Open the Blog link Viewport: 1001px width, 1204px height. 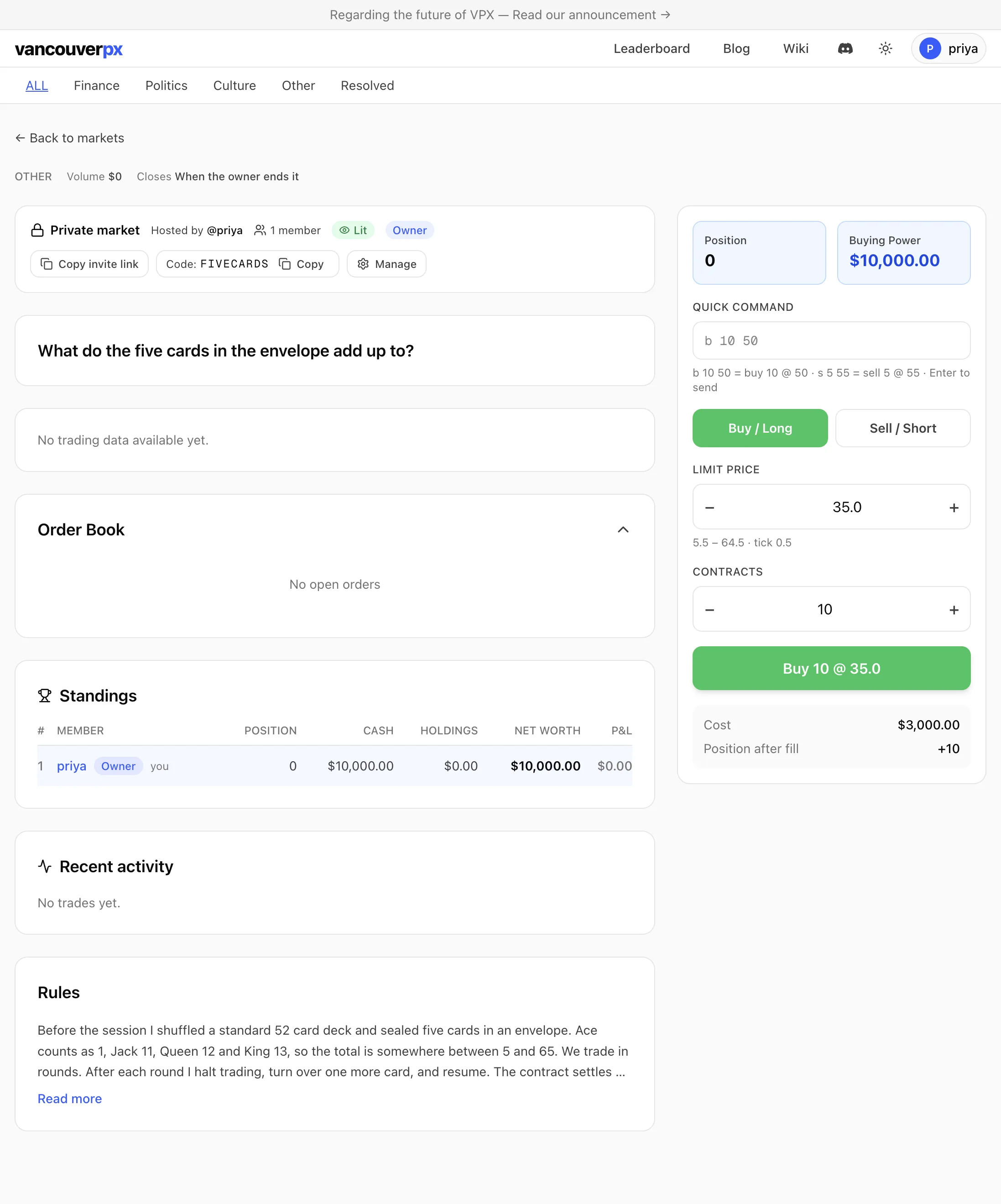[x=736, y=49]
